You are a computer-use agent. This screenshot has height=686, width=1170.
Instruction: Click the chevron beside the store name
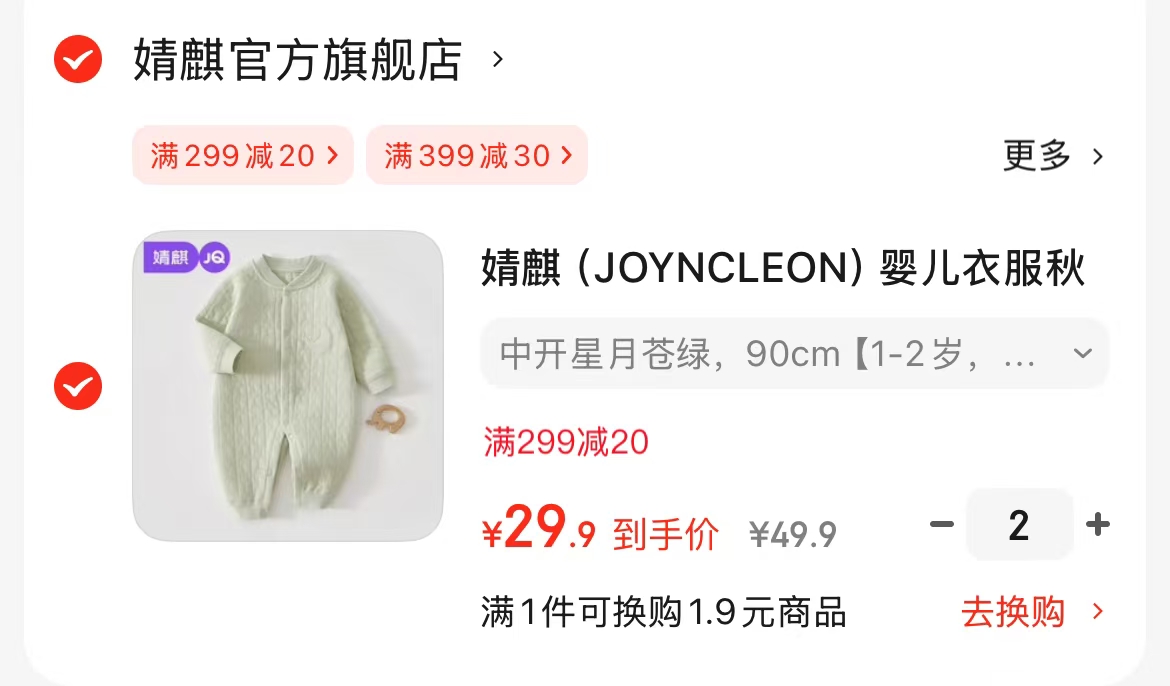pos(498,59)
